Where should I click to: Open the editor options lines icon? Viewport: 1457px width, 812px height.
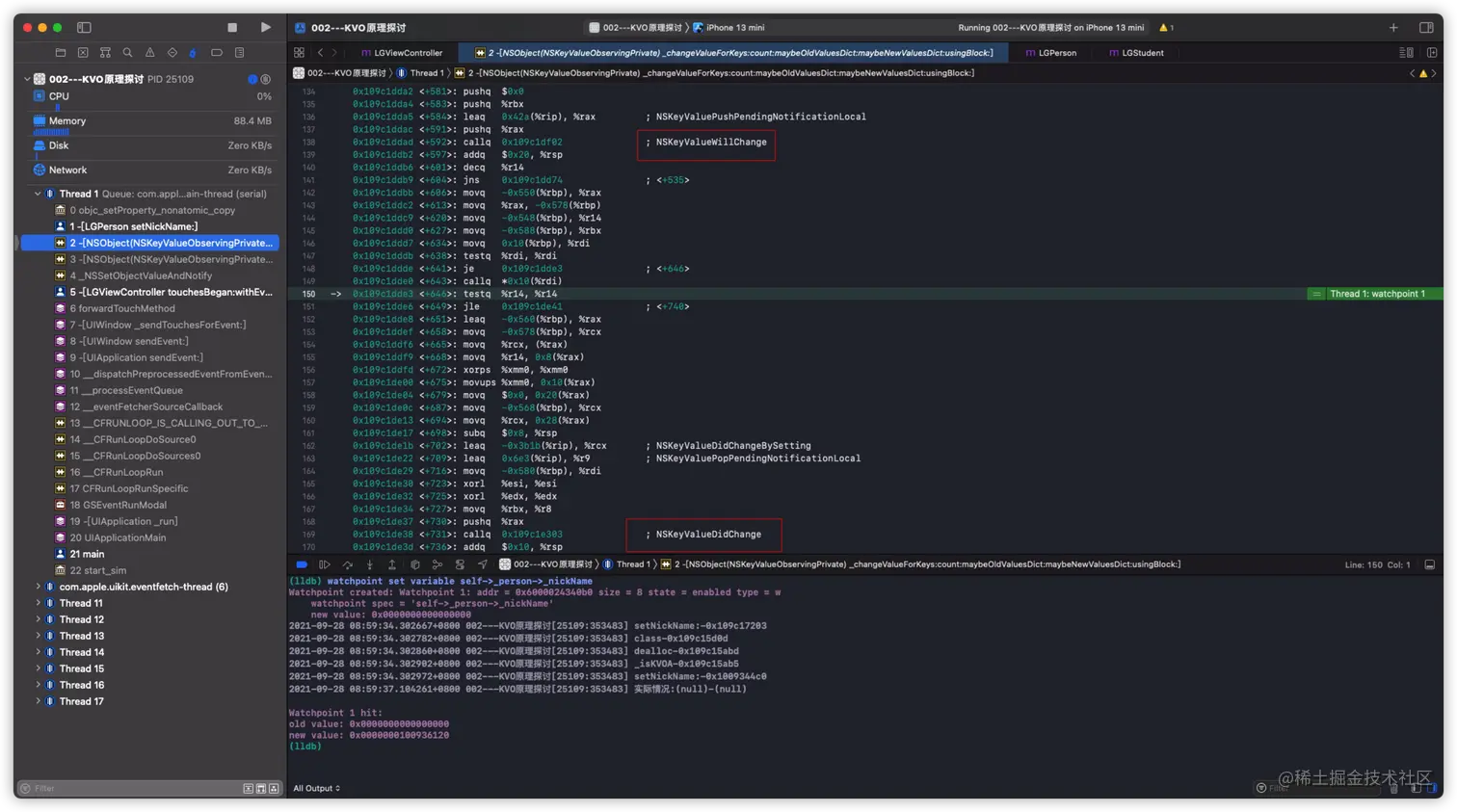(x=1406, y=53)
